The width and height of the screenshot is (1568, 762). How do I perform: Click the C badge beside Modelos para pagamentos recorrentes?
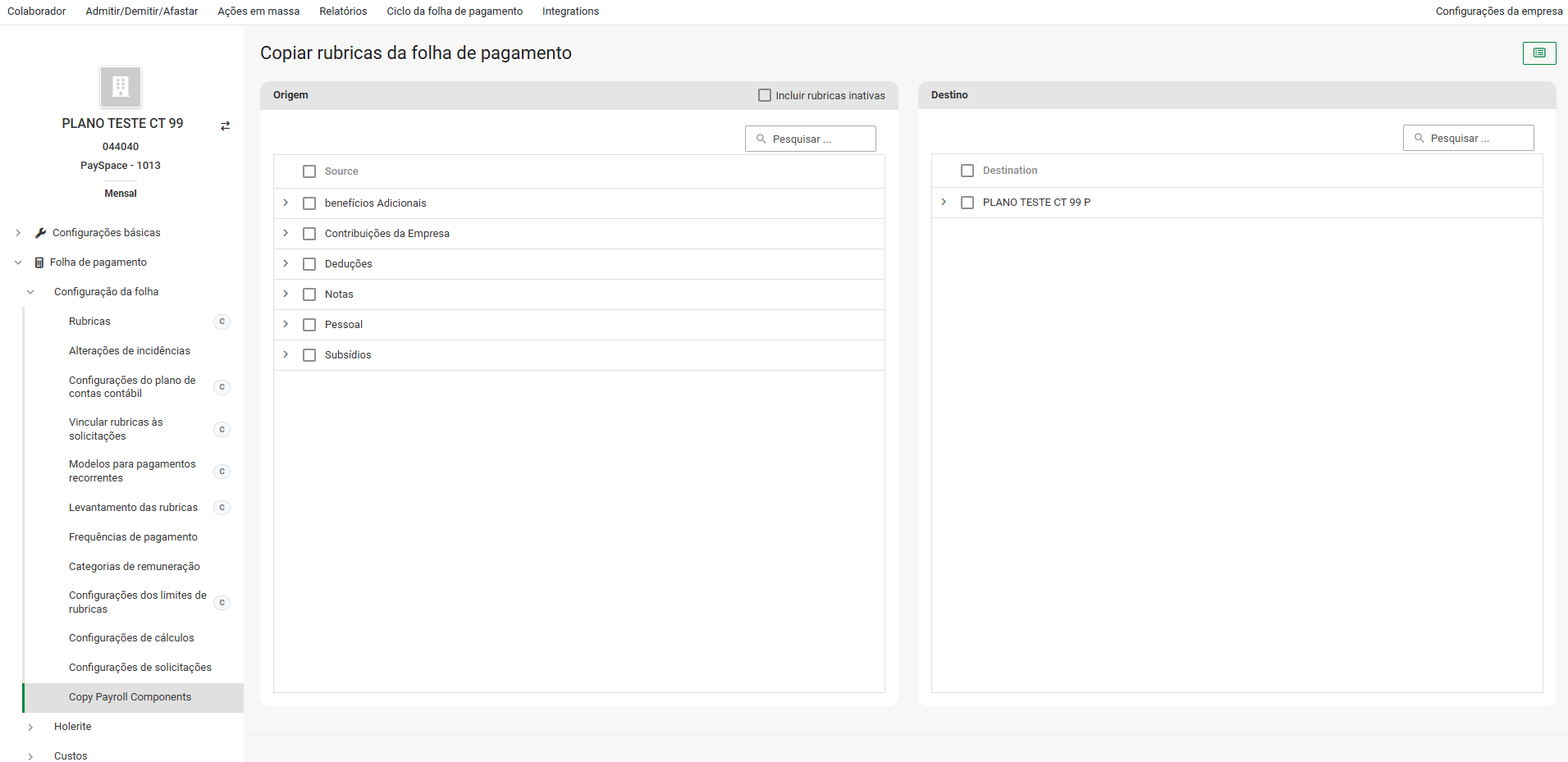click(x=222, y=472)
